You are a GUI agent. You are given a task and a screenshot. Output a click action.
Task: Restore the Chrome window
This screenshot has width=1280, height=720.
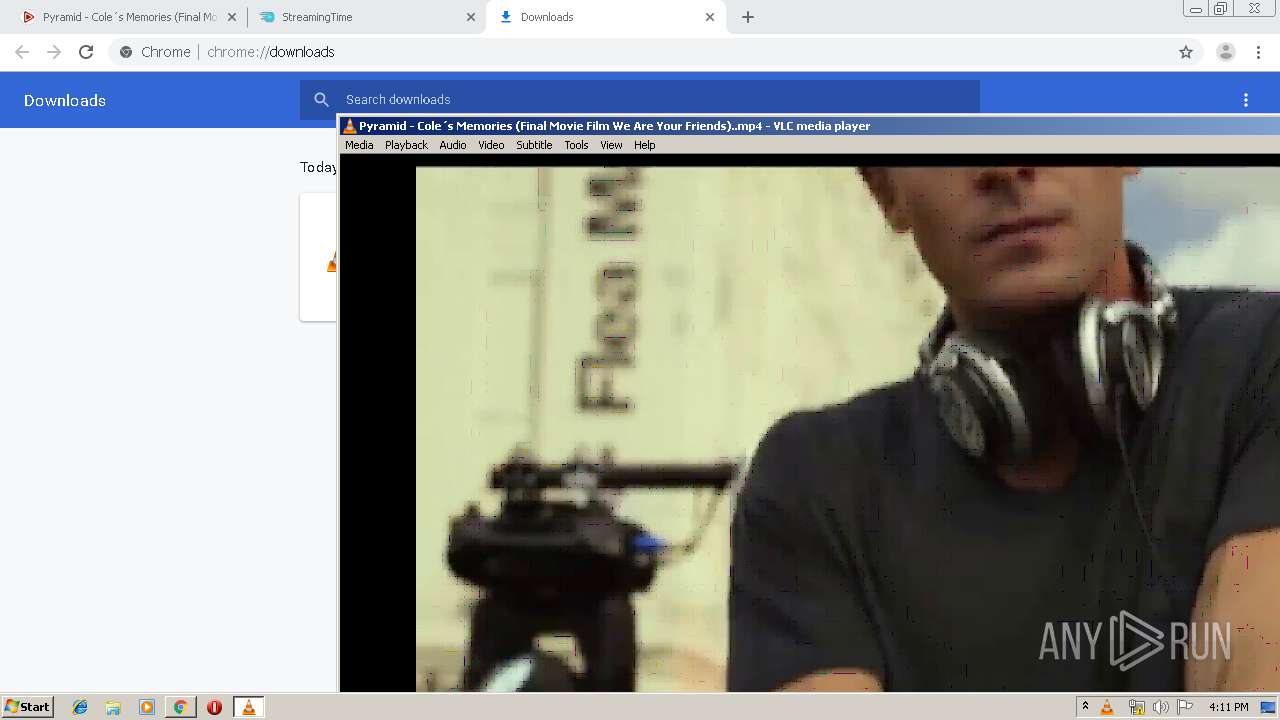1221,9
